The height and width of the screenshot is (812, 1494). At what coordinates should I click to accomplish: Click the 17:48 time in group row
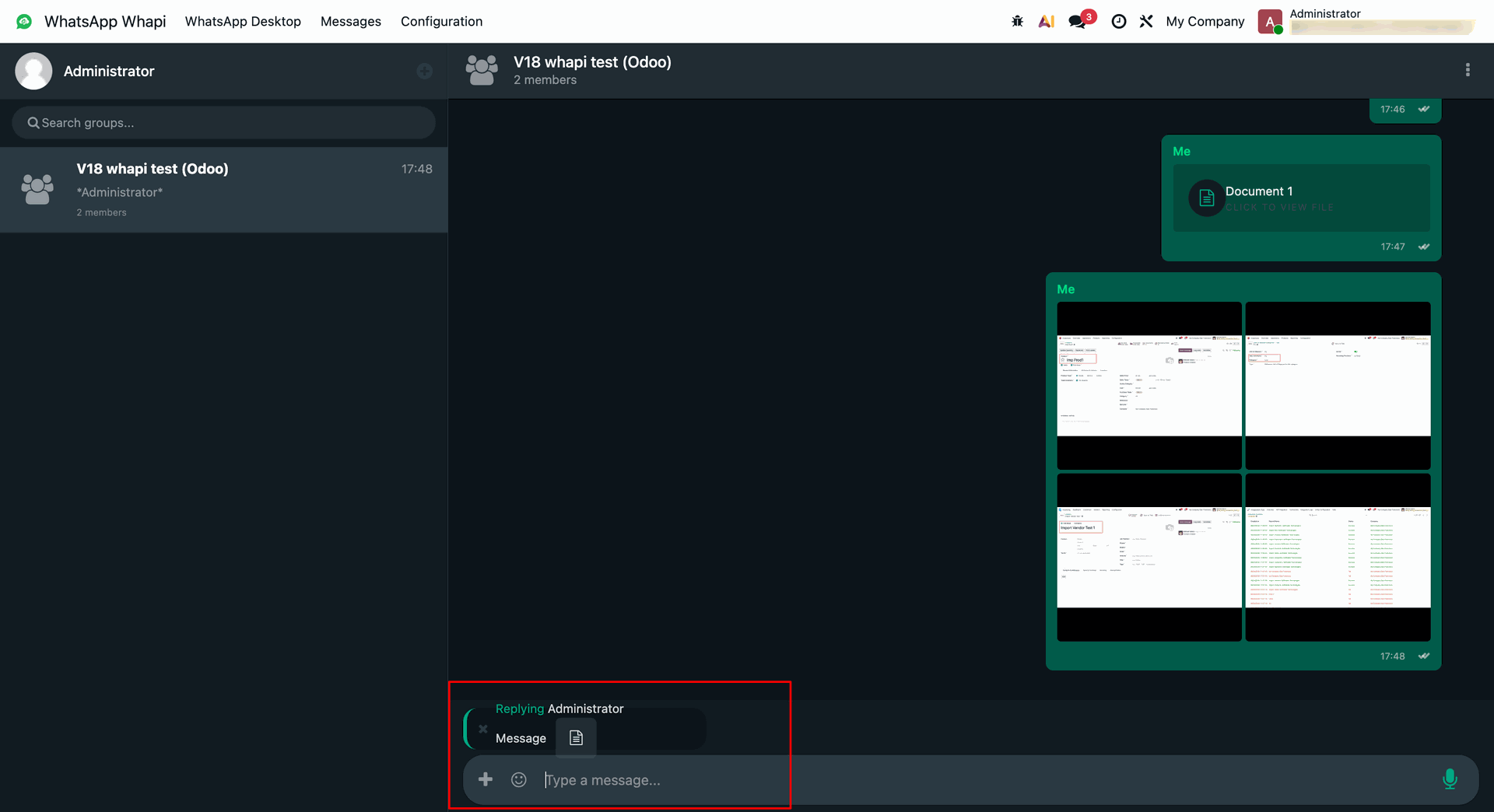click(x=417, y=169)
